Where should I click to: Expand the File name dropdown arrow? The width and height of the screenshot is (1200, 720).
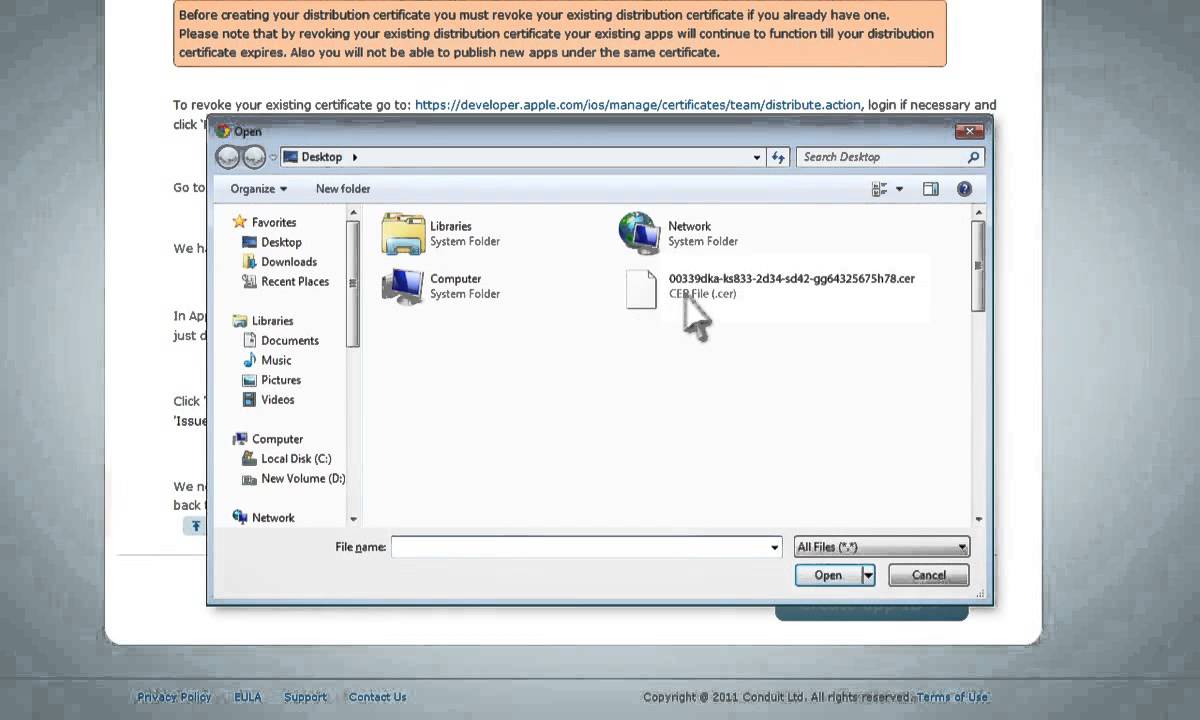(x=775, y=547)
